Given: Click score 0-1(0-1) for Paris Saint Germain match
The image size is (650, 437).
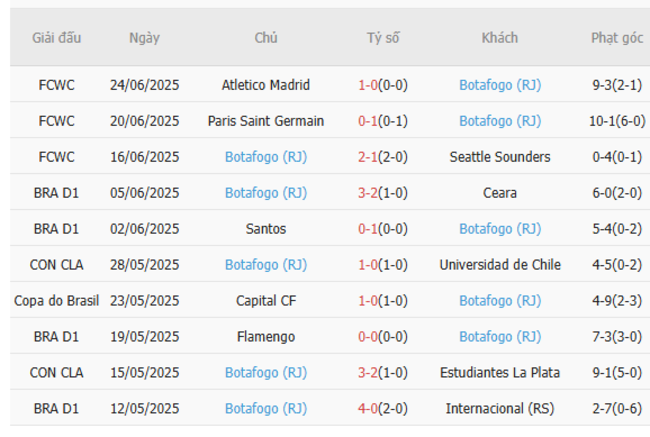Looking at the screenshot, I should click(x=382, y=121).
